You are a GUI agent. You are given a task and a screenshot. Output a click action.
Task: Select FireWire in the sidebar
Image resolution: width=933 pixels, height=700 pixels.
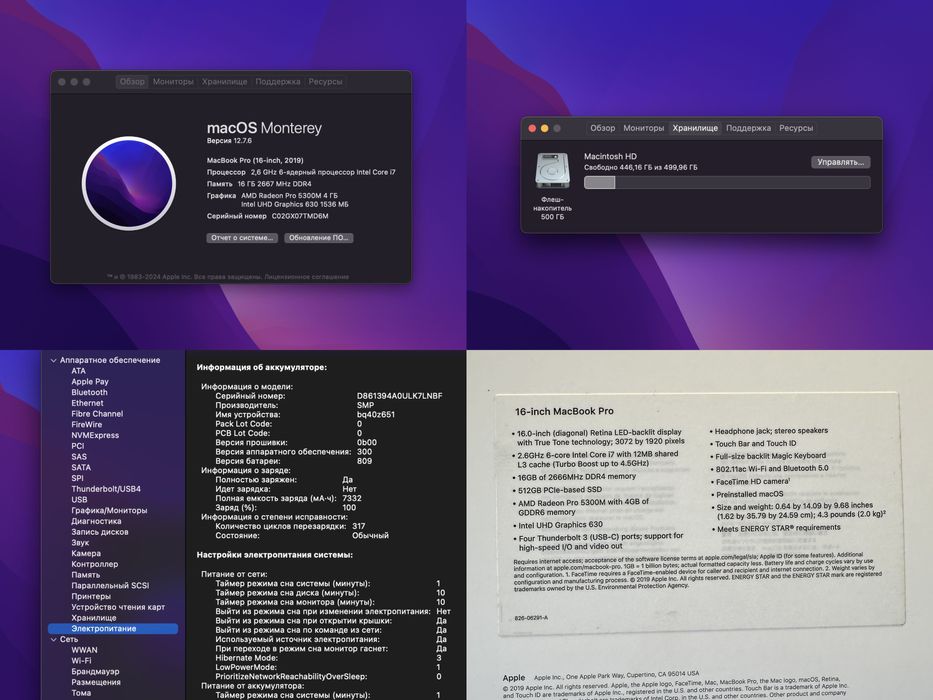[86, 424]
